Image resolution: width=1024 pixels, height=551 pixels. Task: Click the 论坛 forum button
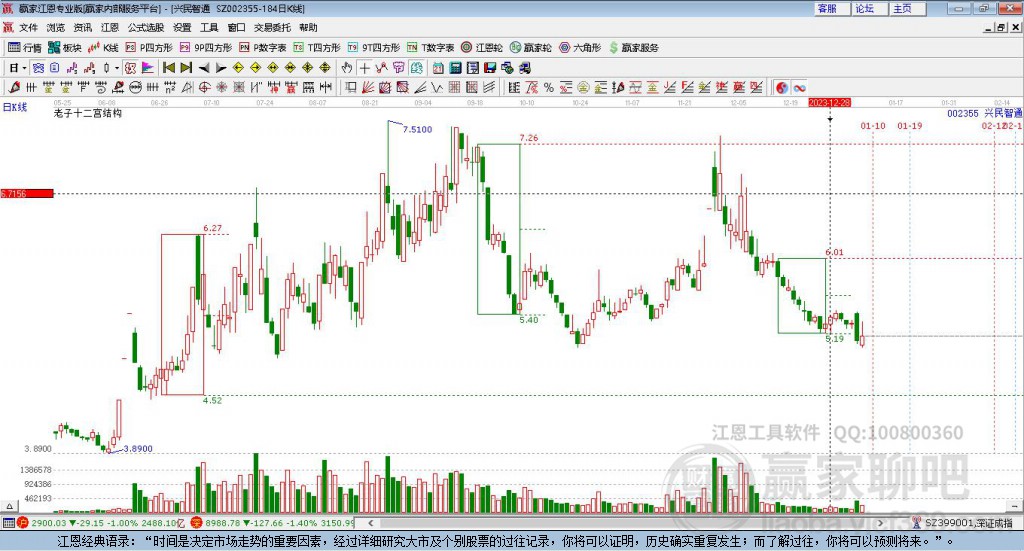coord(869,8)
